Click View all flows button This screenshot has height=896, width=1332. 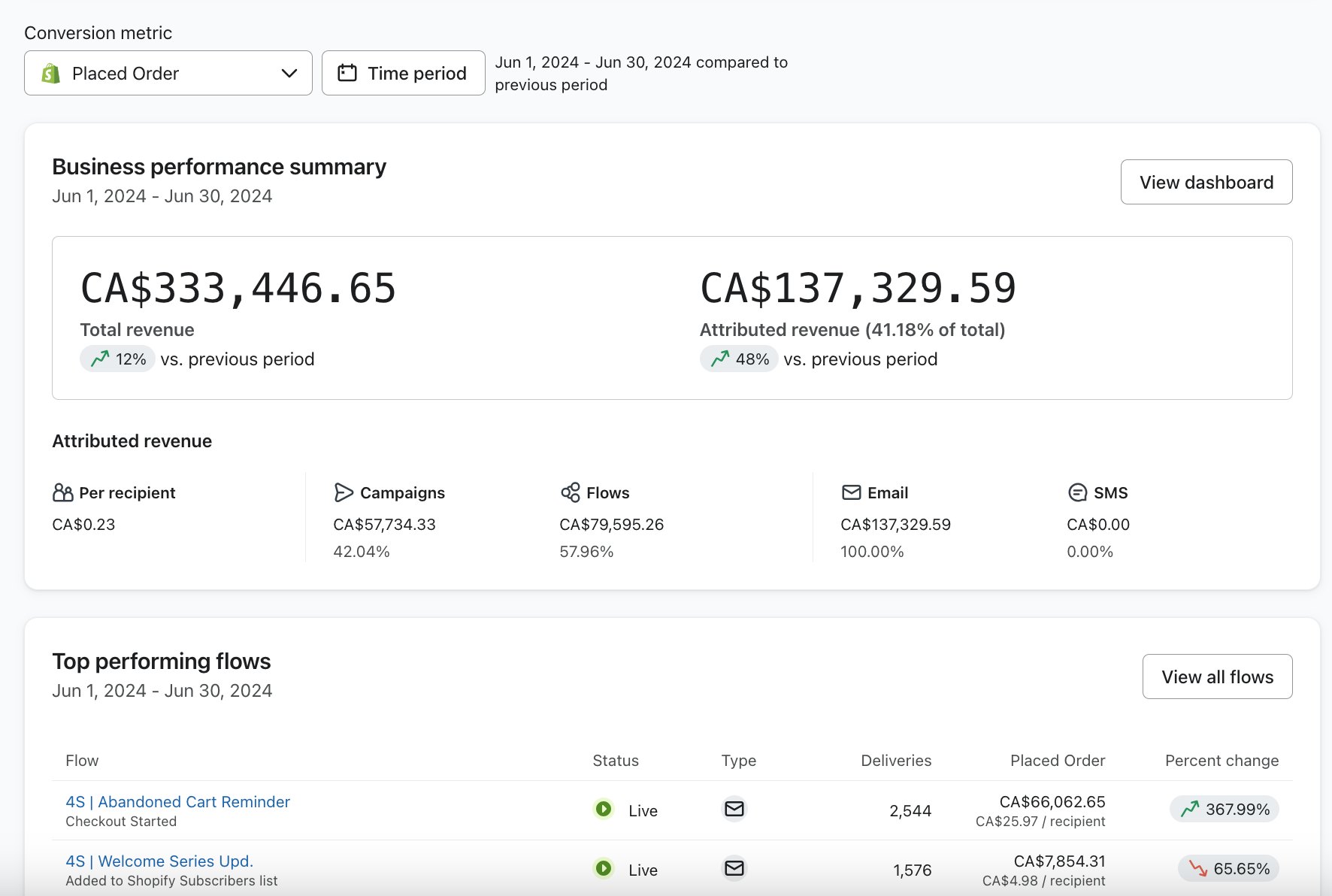(1218, 677)
